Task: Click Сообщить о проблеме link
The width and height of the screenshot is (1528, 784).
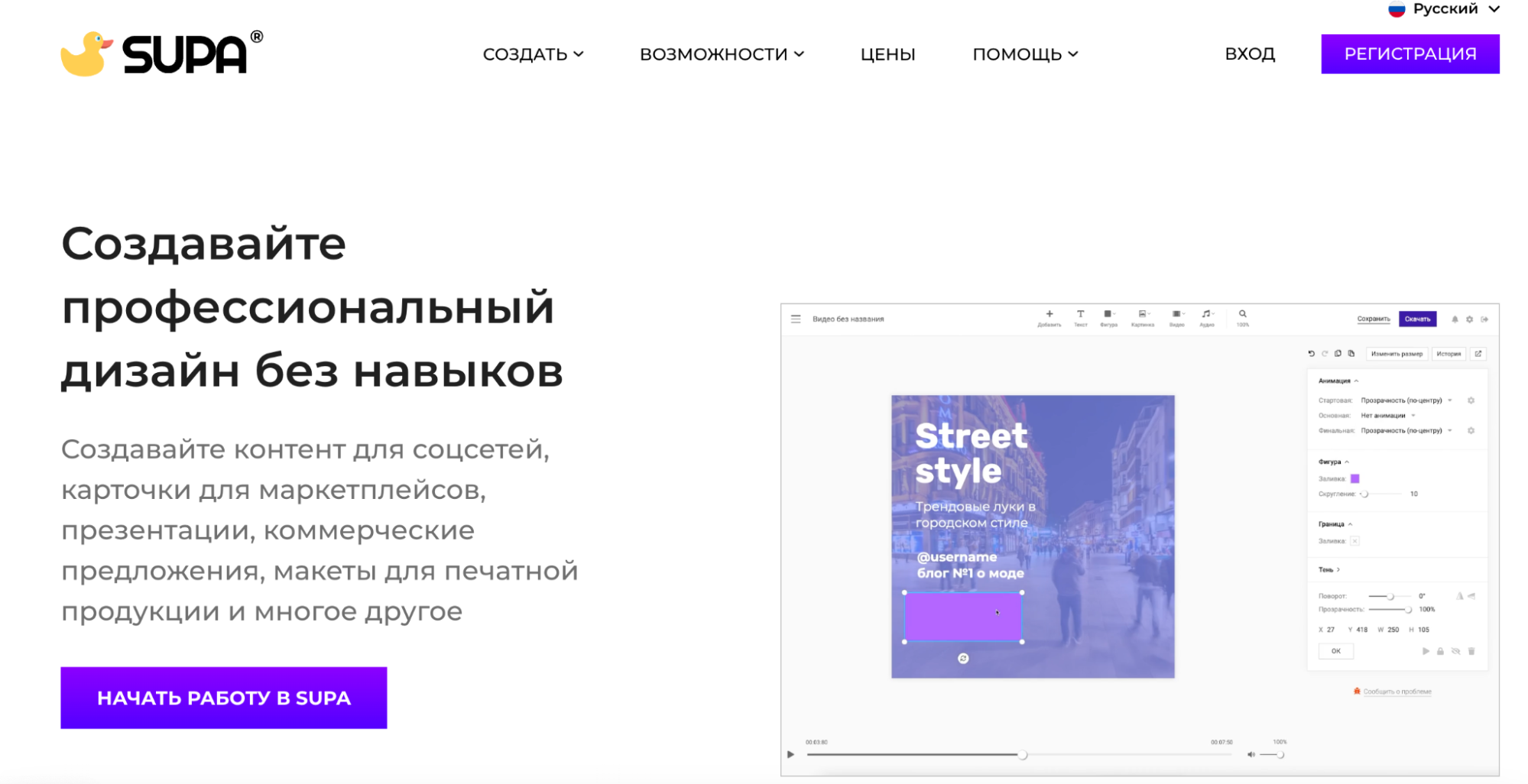Action: coord(1397,692)
